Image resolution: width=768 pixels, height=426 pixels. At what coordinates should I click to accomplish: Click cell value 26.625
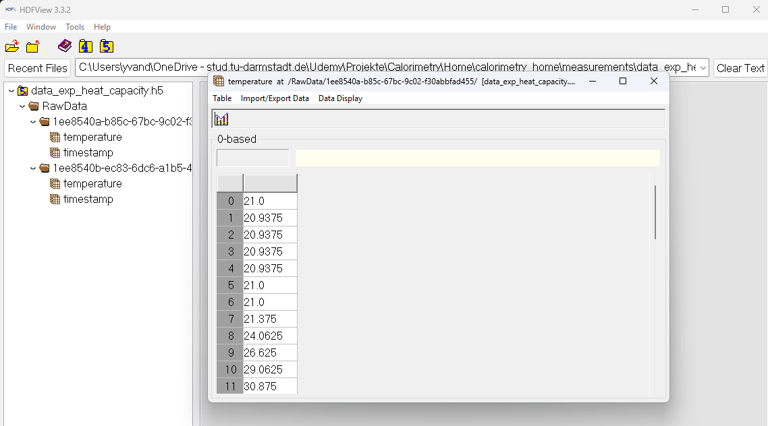pyautogui.click(x=270, y=353)
